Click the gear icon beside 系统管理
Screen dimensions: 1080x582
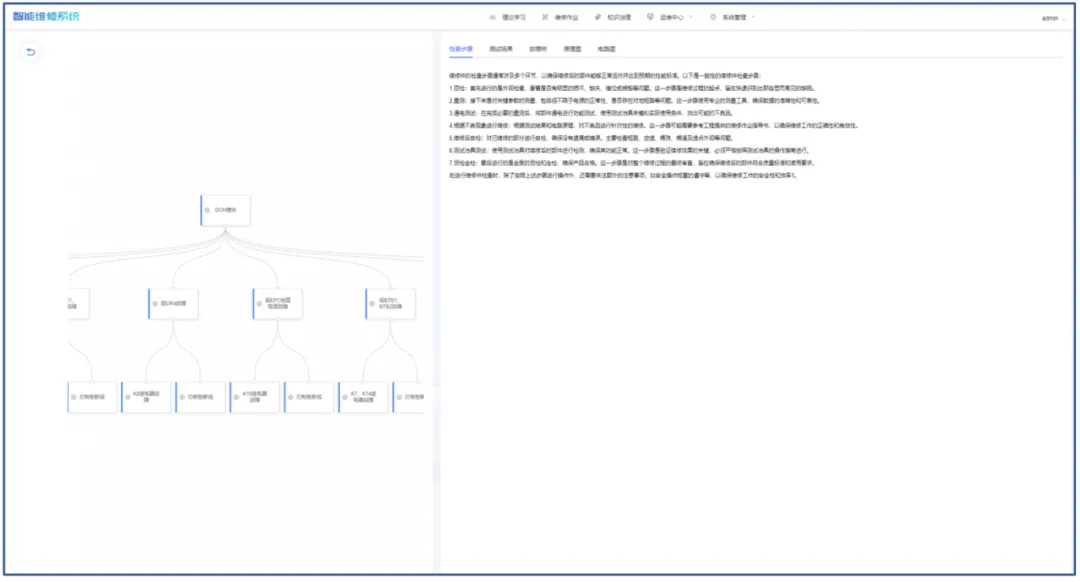click(x=713, y=18)
